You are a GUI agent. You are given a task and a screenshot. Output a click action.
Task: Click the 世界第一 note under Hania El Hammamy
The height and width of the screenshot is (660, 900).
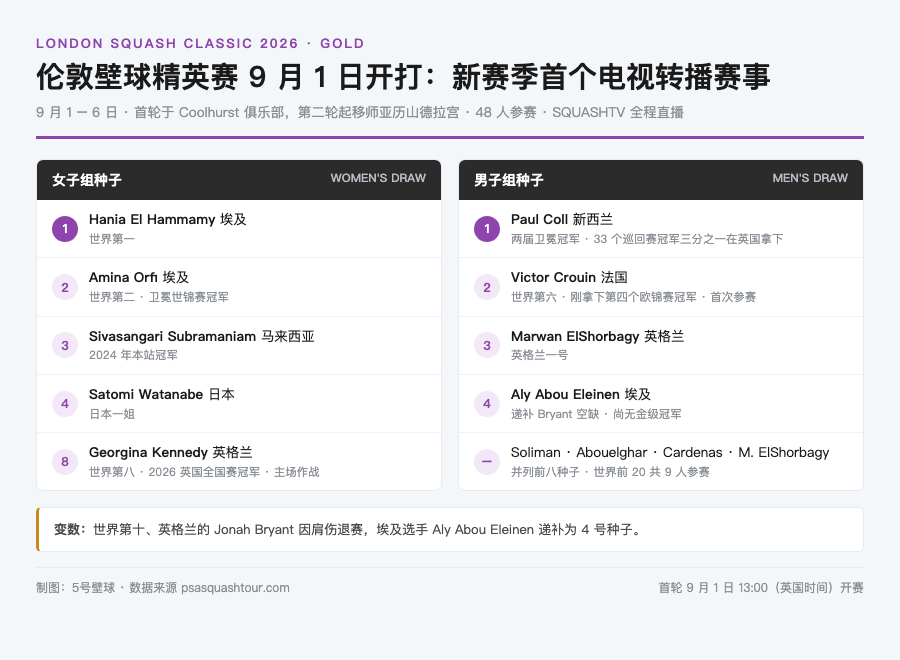(x=112, y=239)
